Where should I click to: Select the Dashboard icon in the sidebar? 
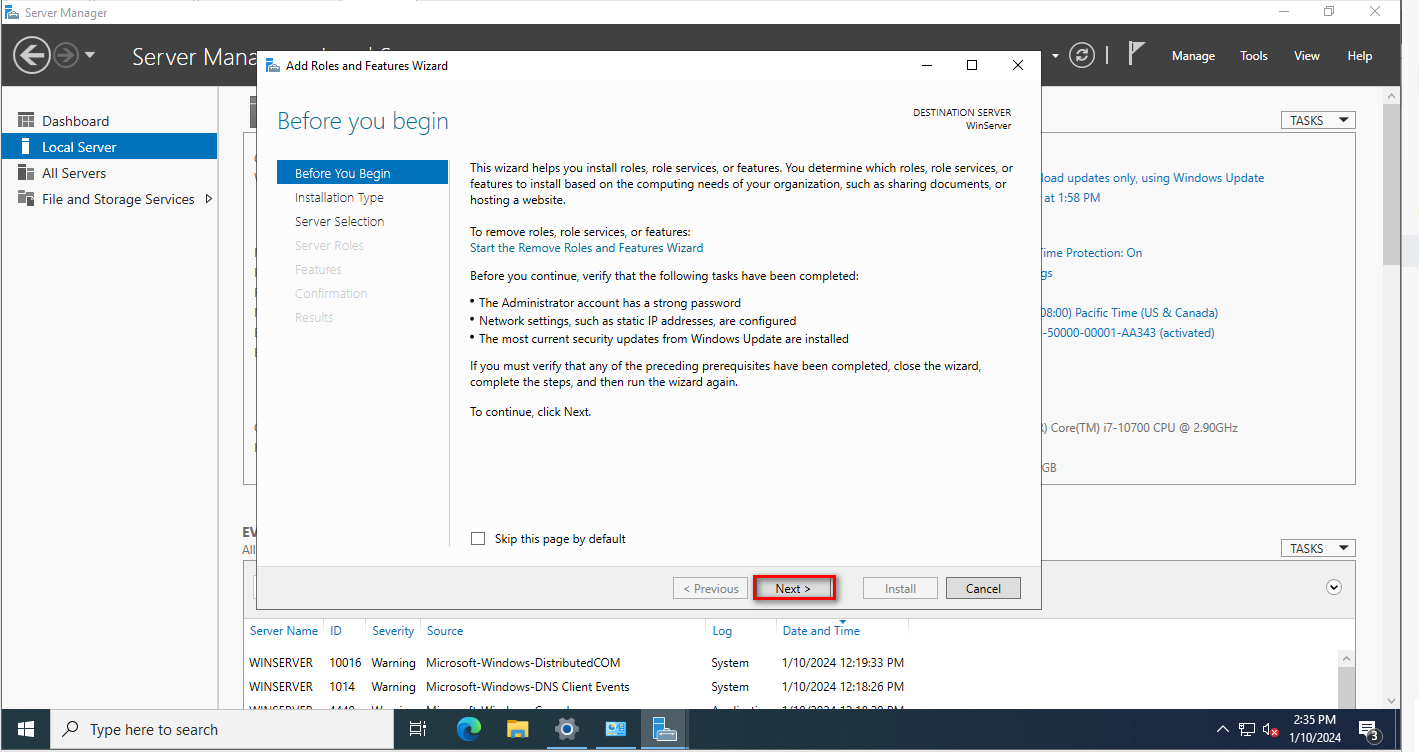[x=26, y=121]
